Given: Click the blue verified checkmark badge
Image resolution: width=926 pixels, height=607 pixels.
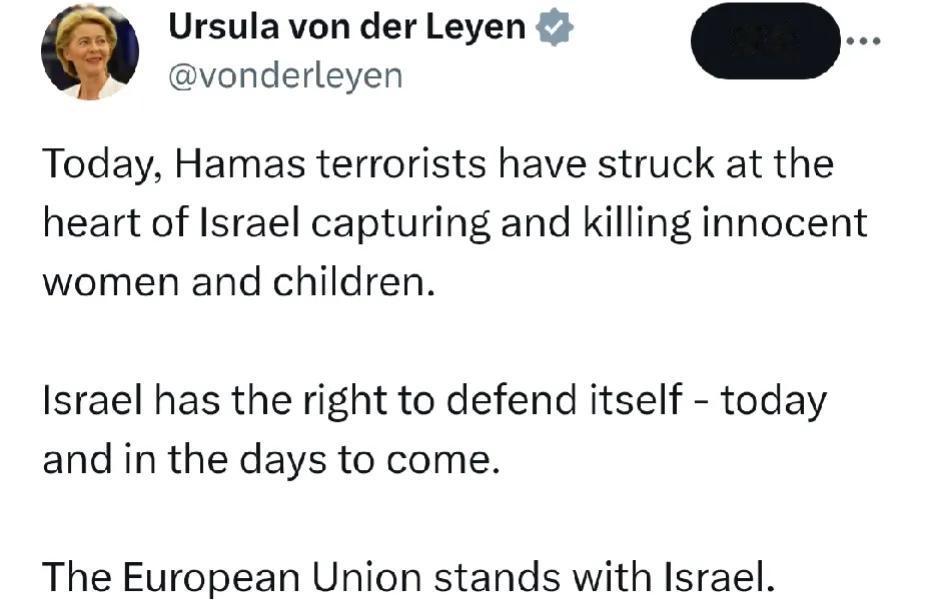Looking at the screenshot, I should (554, 28).
